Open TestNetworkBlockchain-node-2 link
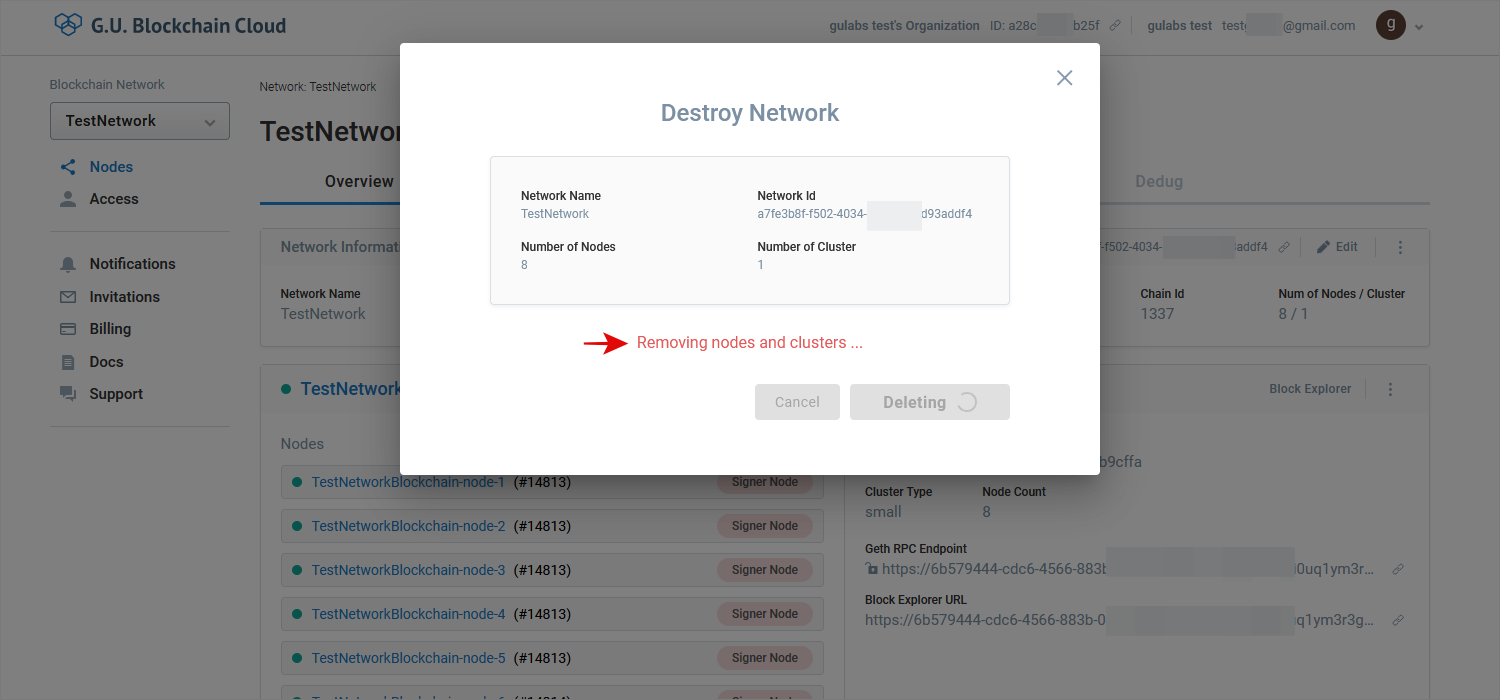The height and width of the screenshot is (700, 1500). tap(408, 526)
